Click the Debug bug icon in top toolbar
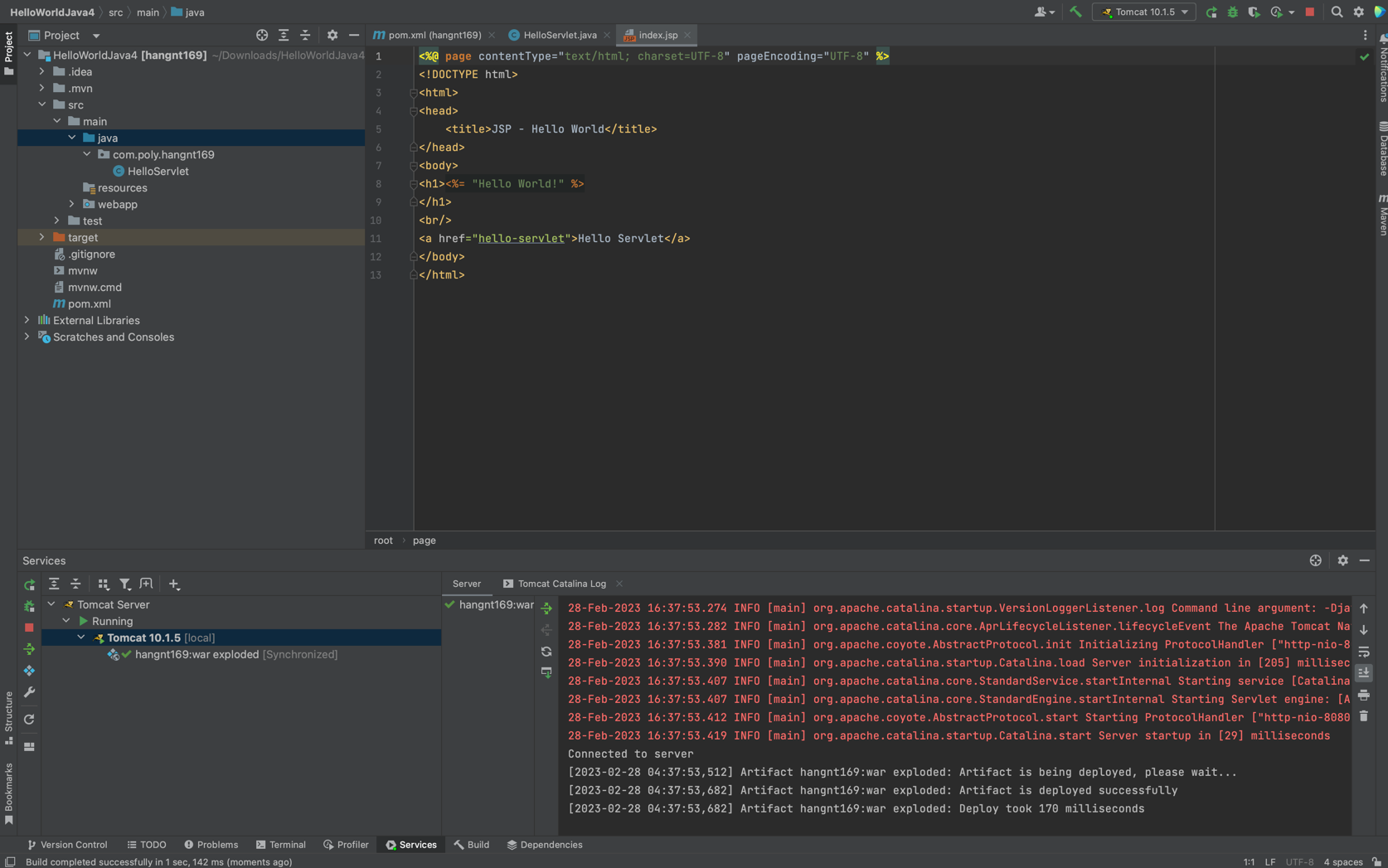The image size is (1388, 868). [x=1233, y=12]
